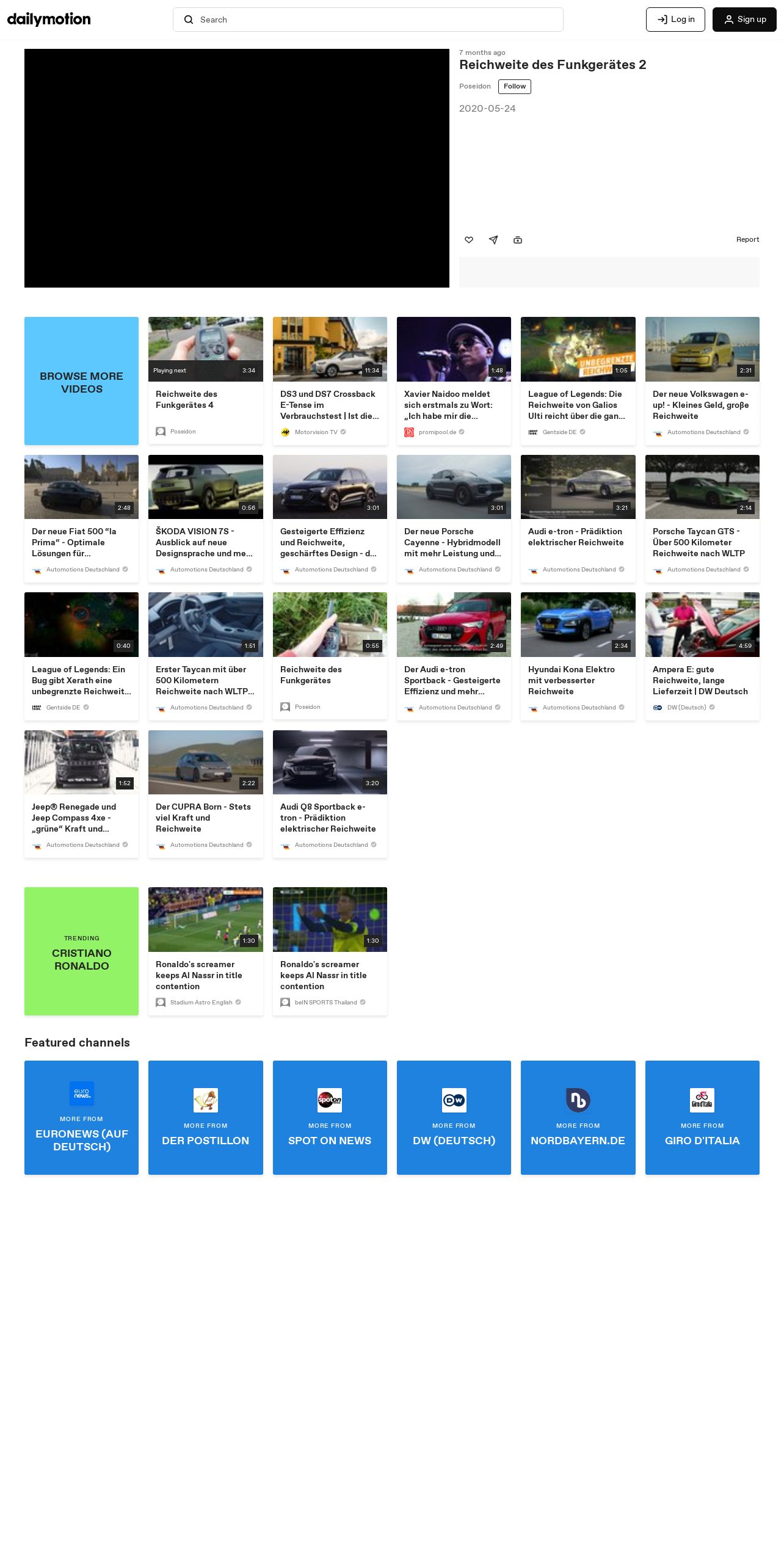Click title 'Hyundai Kona Elektro mit verbesserter Reichweite'
The height and width of the screenshot is (1568, 784).
[572, 681]
